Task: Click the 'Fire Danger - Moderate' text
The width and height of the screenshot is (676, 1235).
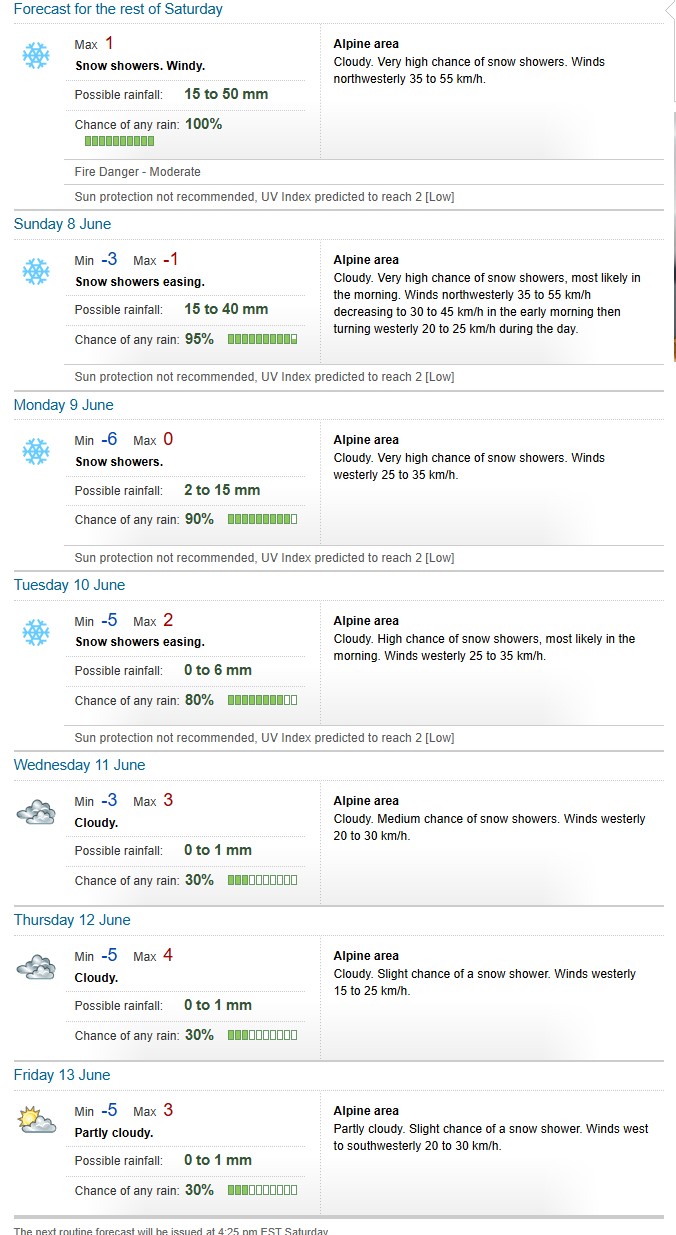Action: (137, 172)
